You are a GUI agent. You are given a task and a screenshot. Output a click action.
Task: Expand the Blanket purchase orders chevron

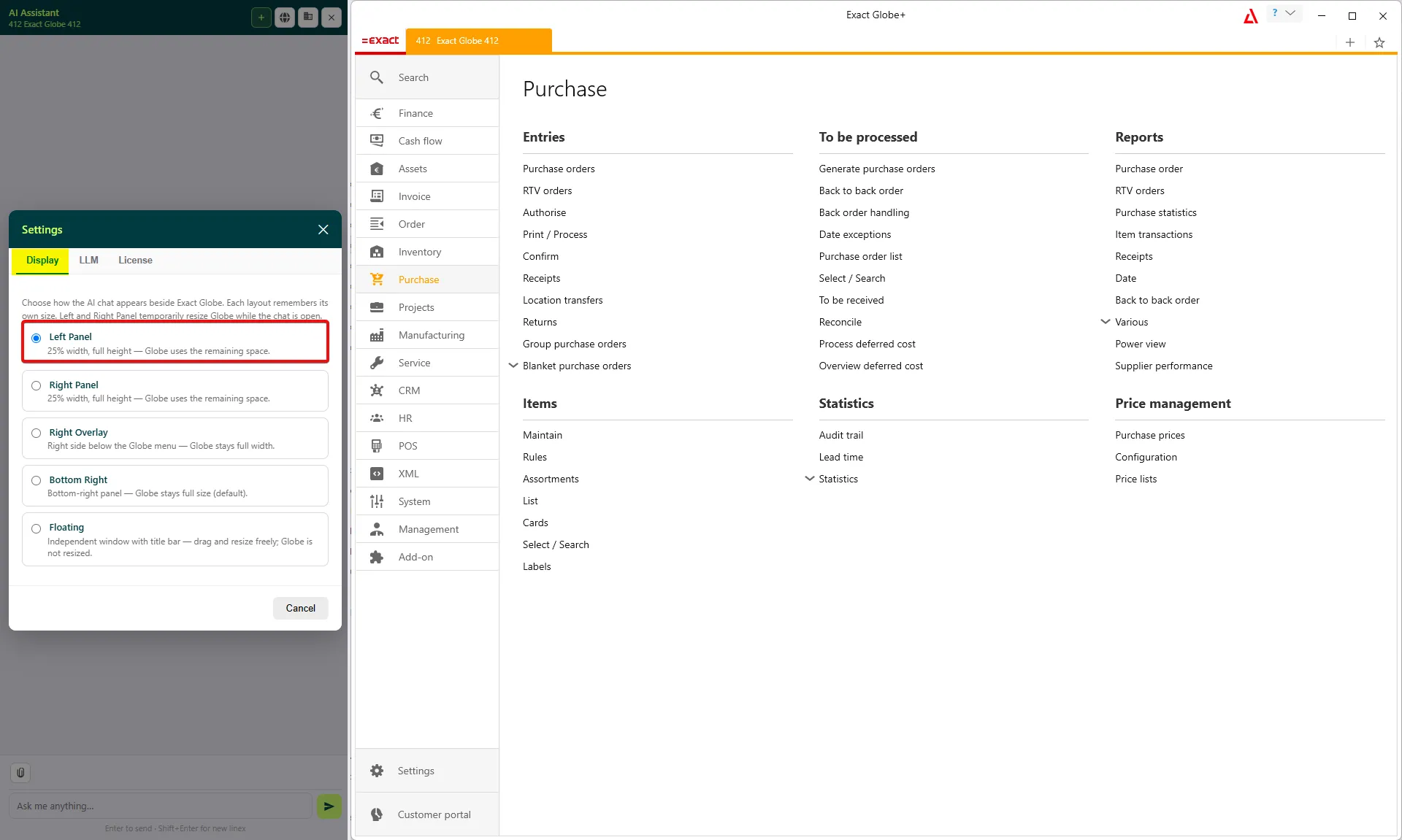(513, 366)
